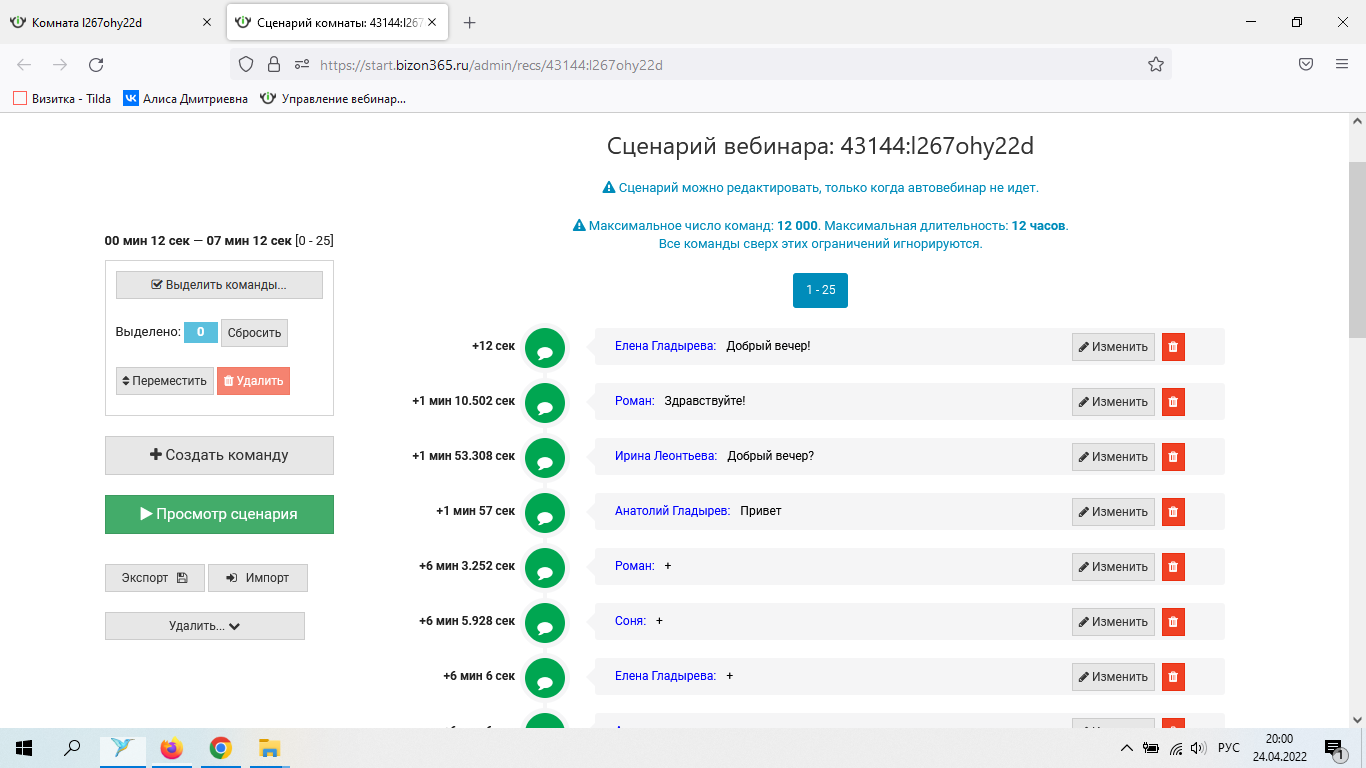Screen dimensions: 1366x768
Task: Start 'Просмотр сценария' playback
Action: coord(219,514)
